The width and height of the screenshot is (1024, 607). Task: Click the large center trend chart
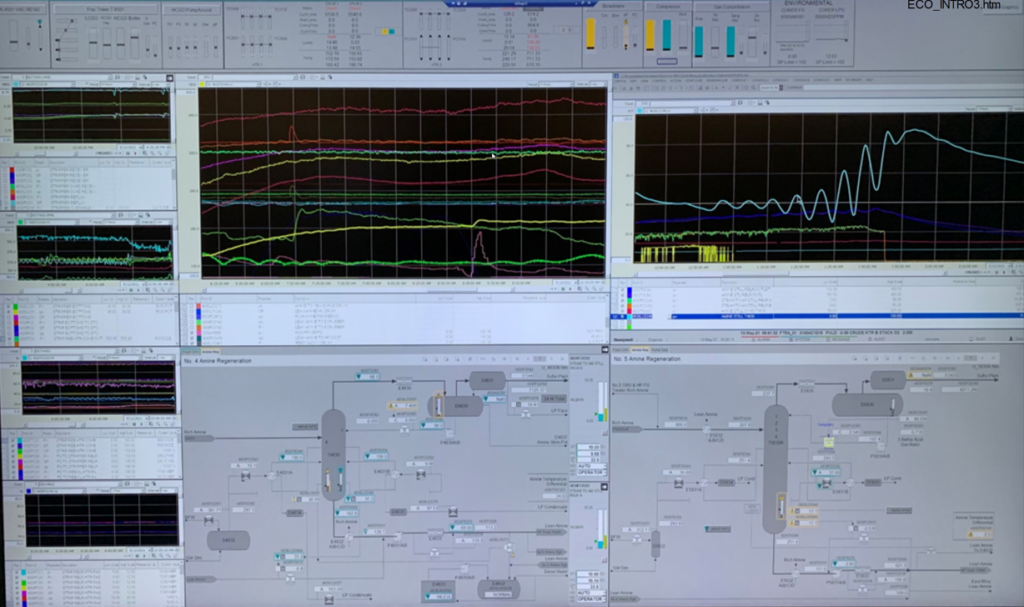(403, 182)
